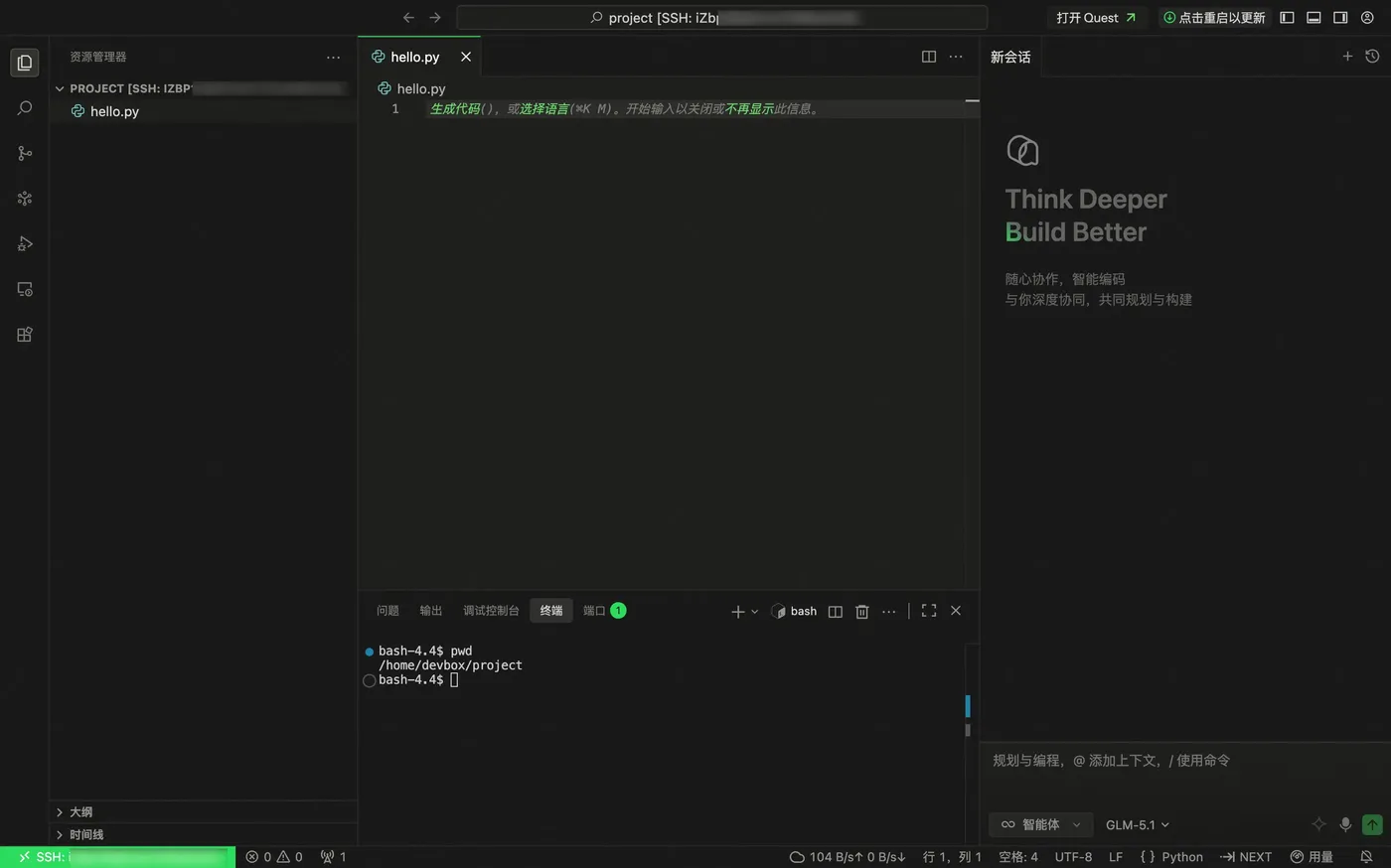Split the terminal pane
Image resolution: width=1391 pixels, height=868 pixels.
[x=836, y=612]
